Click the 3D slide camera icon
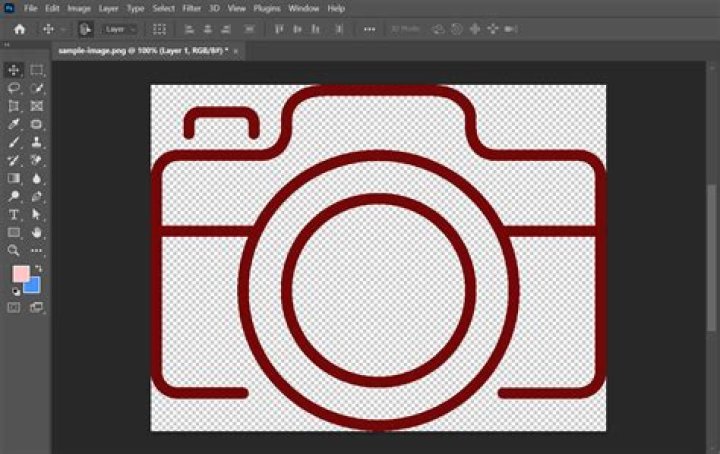Viewport: 720px width, 454px height. tap(493, 29)
